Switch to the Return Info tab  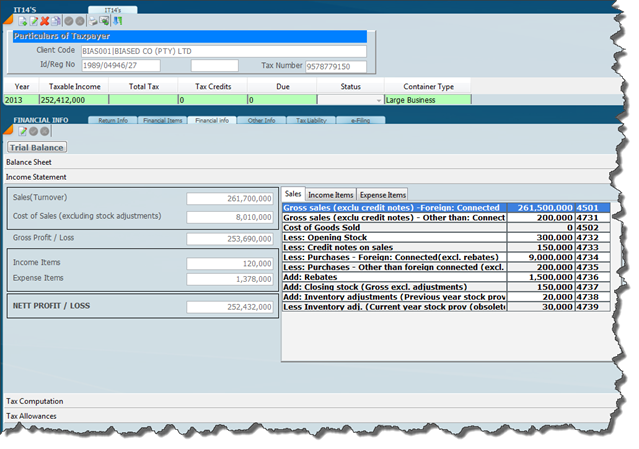[112, 120]
